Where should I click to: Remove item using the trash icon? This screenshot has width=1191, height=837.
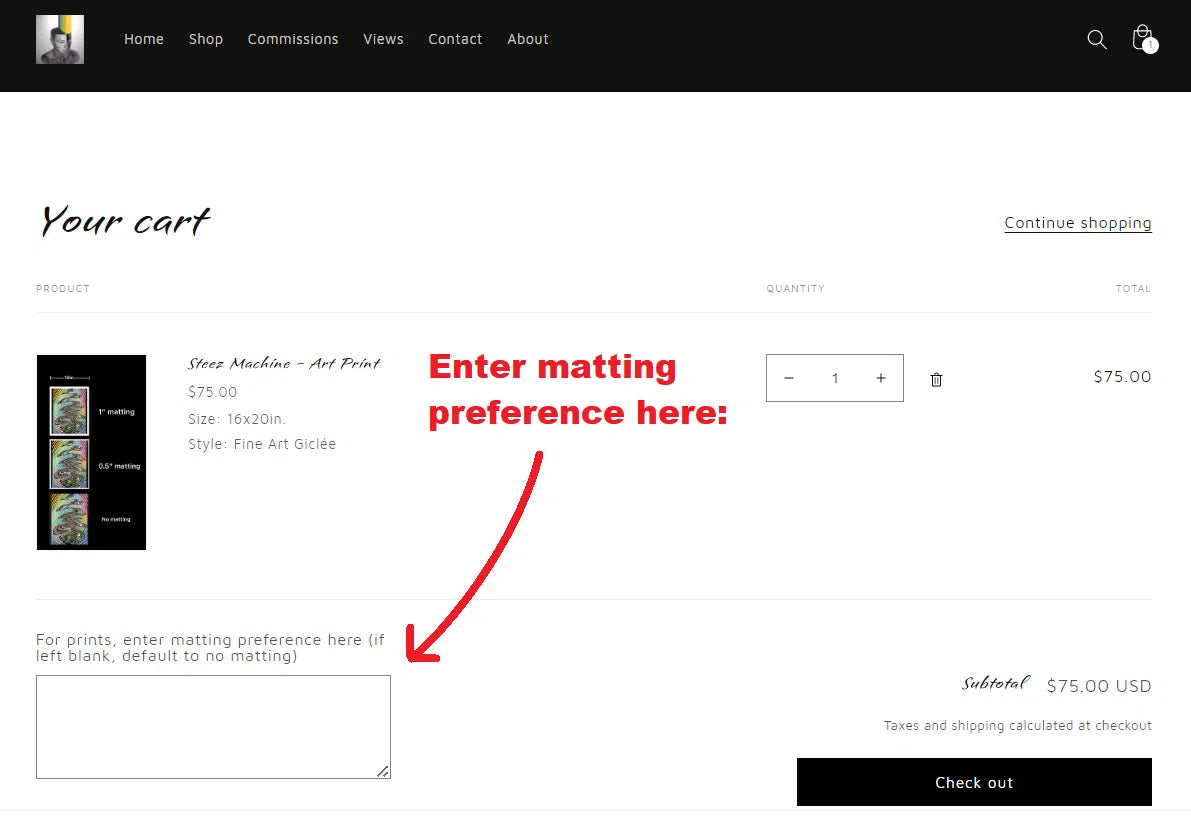click(936, 379)
